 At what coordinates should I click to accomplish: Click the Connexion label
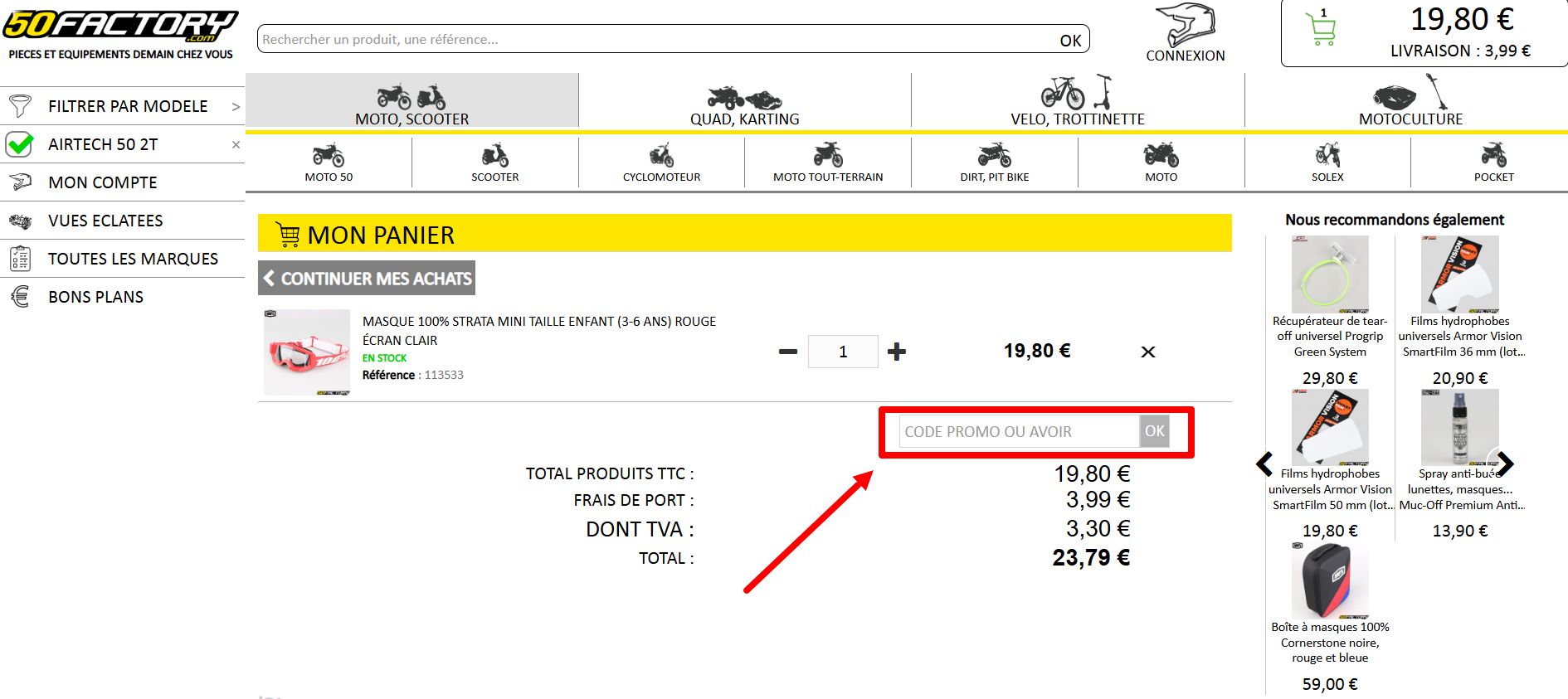click(x=1185, y=56)
